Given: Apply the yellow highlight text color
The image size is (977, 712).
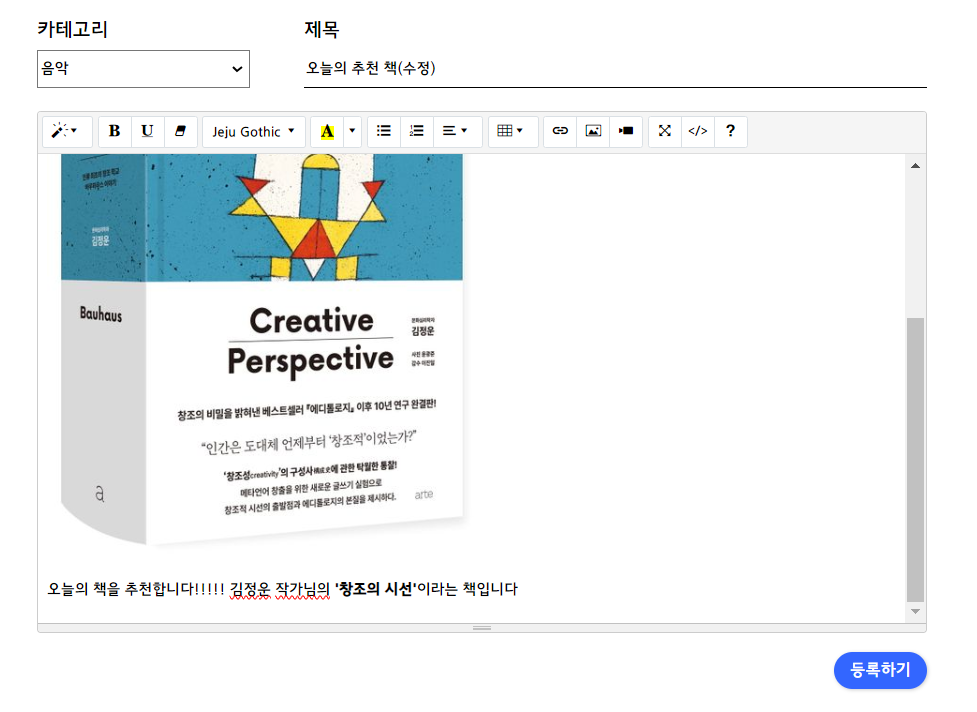Looking at the screenshot, I should pyautogui.click(x=327, y=131).
